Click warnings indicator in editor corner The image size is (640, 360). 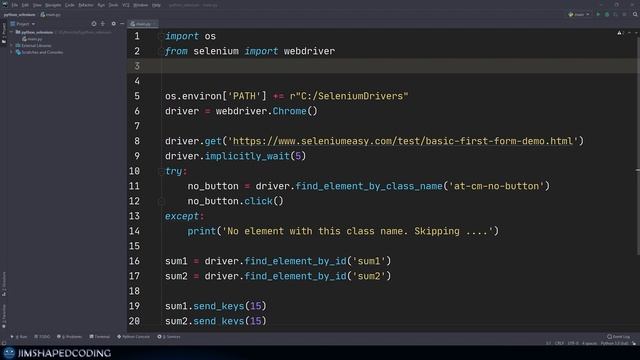tap(620, 33)
